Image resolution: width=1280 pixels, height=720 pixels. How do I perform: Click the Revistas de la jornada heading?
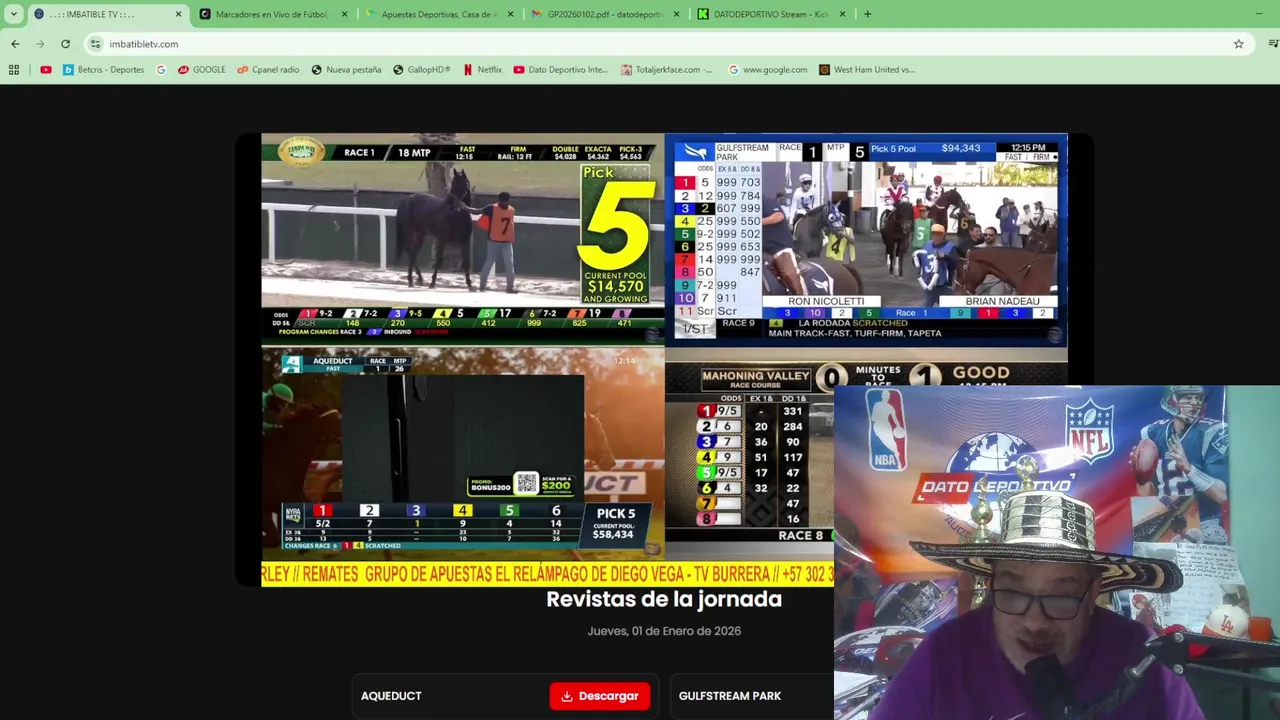664,599
